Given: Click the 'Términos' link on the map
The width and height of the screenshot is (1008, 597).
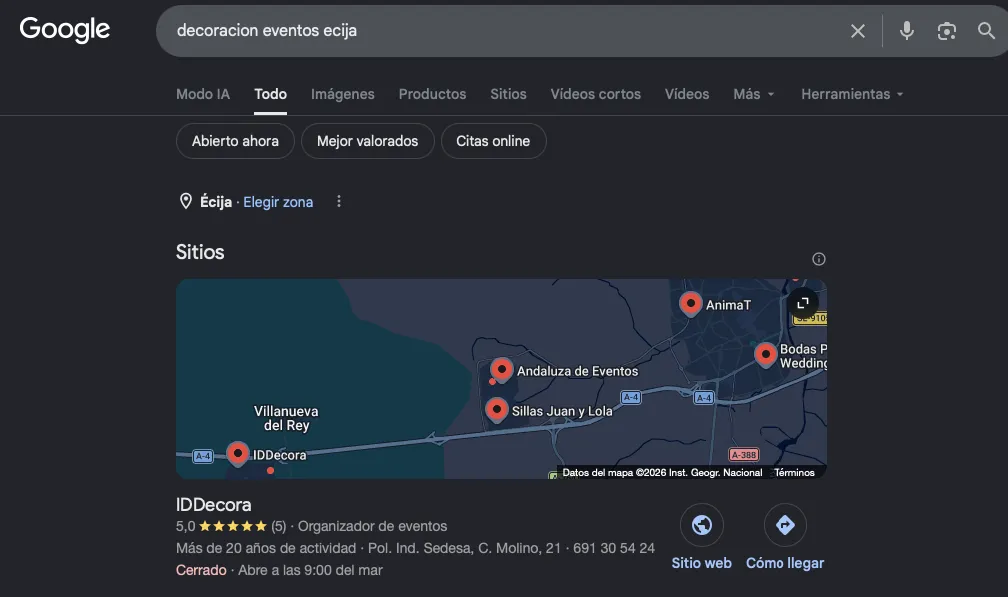Looking at the screenshot, I should point(795,472).
